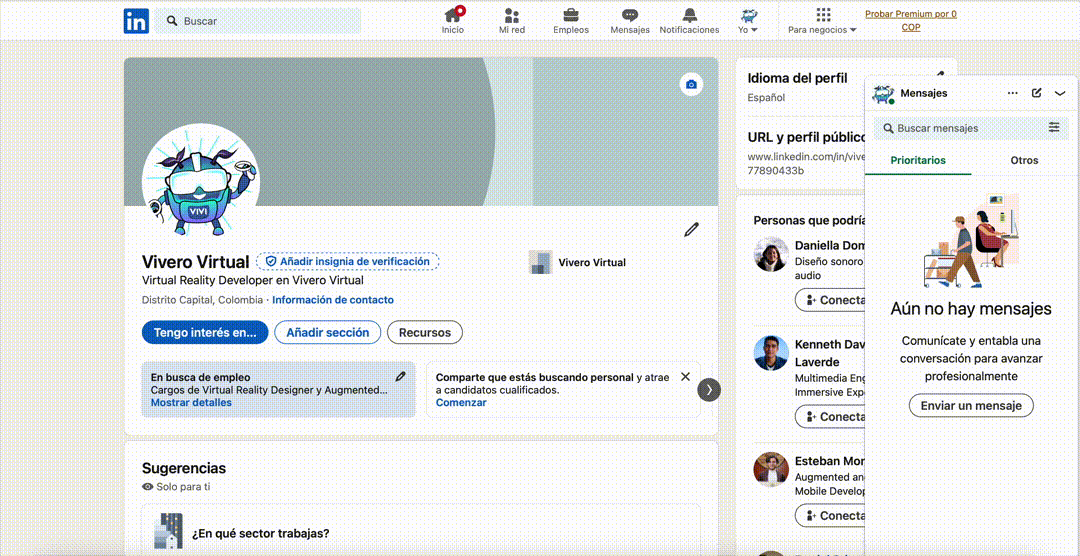The height and width of the screenshot is (556, 1080).
Task: Edit cover photo with the camera icon
Action: pos(691,84)
